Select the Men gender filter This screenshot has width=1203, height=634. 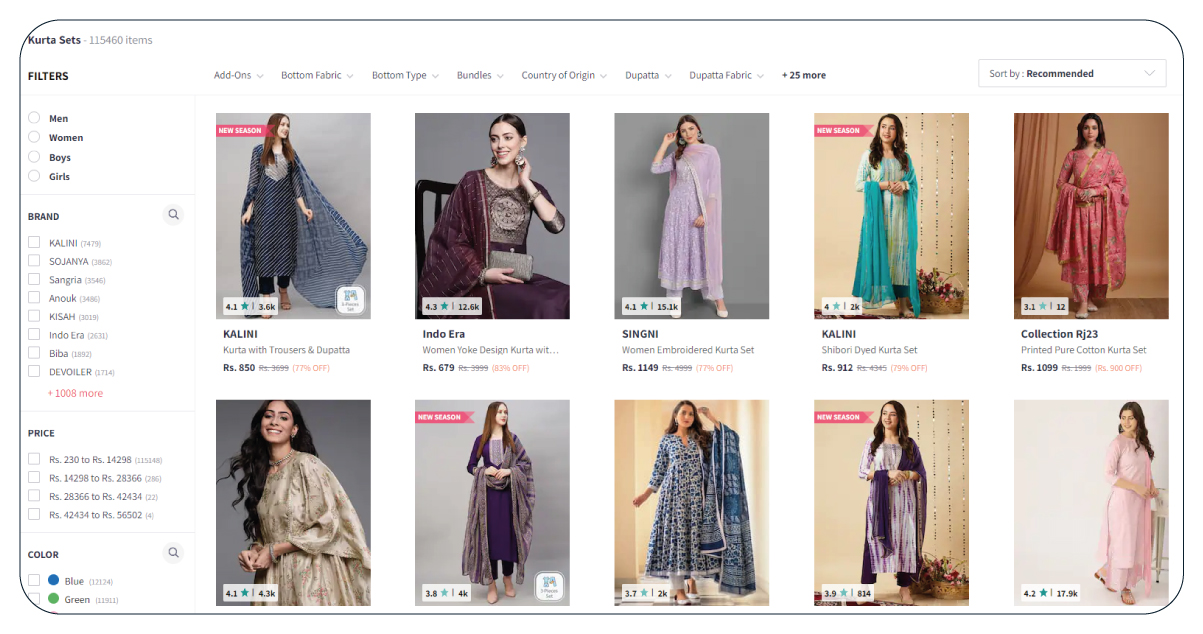[34, 117]
